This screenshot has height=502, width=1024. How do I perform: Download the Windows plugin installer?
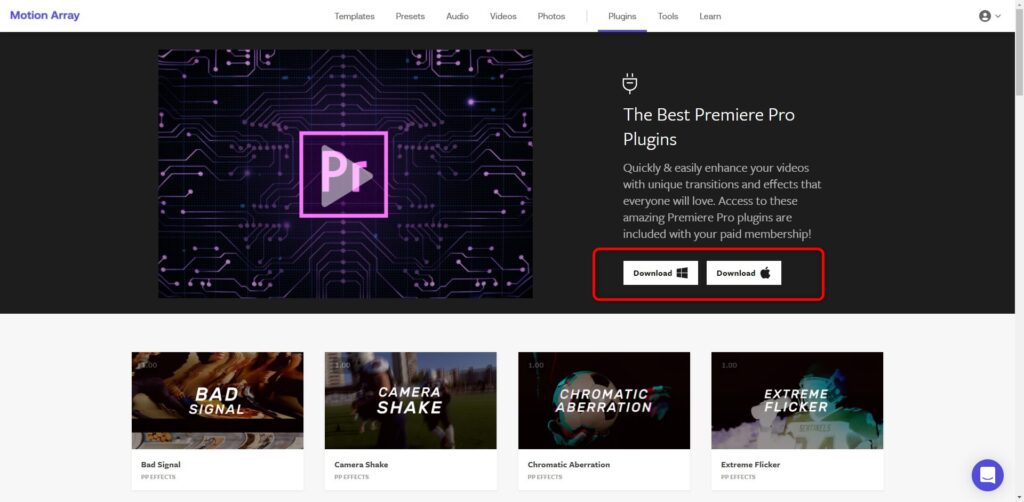click(x=660, y=273)
